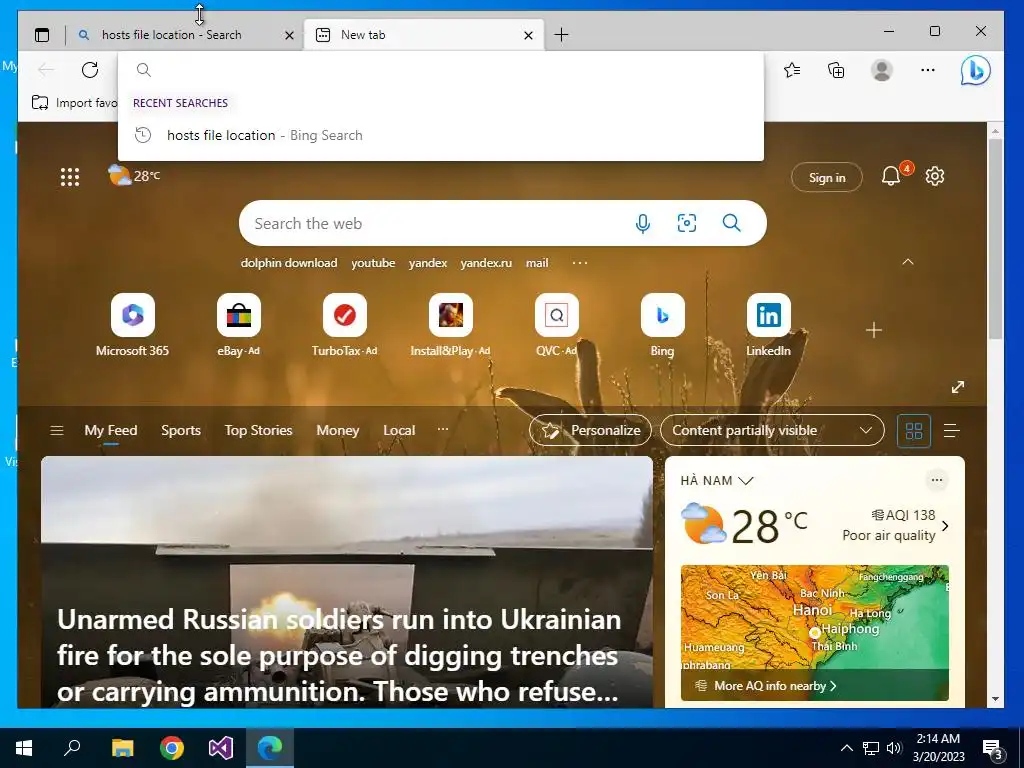Open air quality details arrow
1024x768 pixels.
click(945, 526)
